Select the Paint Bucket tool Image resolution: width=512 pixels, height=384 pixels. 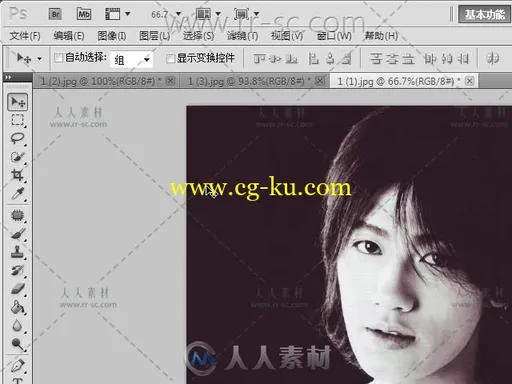point(18,307)
